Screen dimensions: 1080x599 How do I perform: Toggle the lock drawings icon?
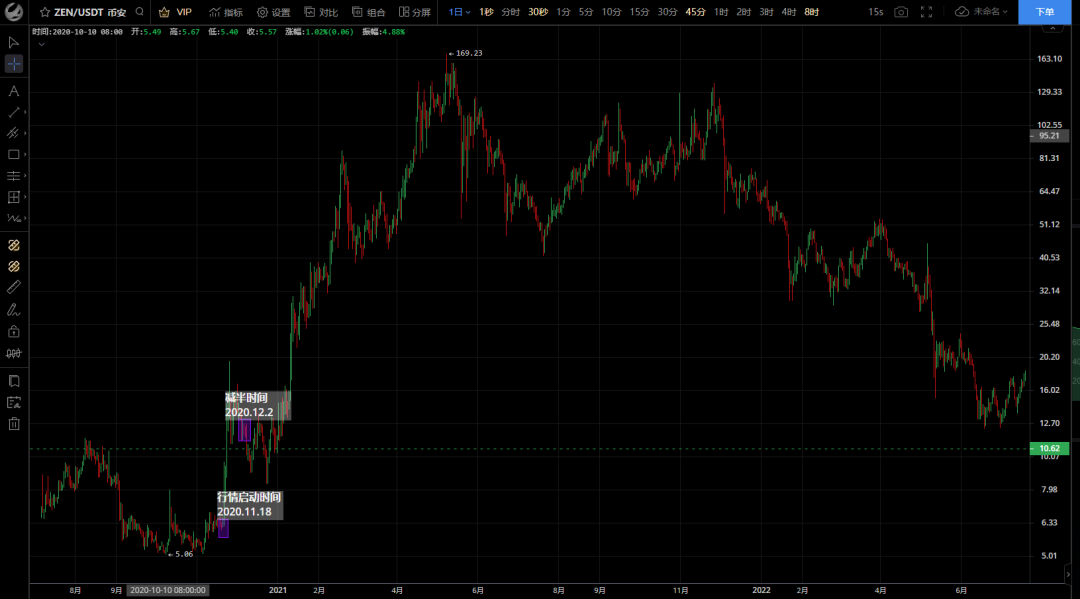14,331
